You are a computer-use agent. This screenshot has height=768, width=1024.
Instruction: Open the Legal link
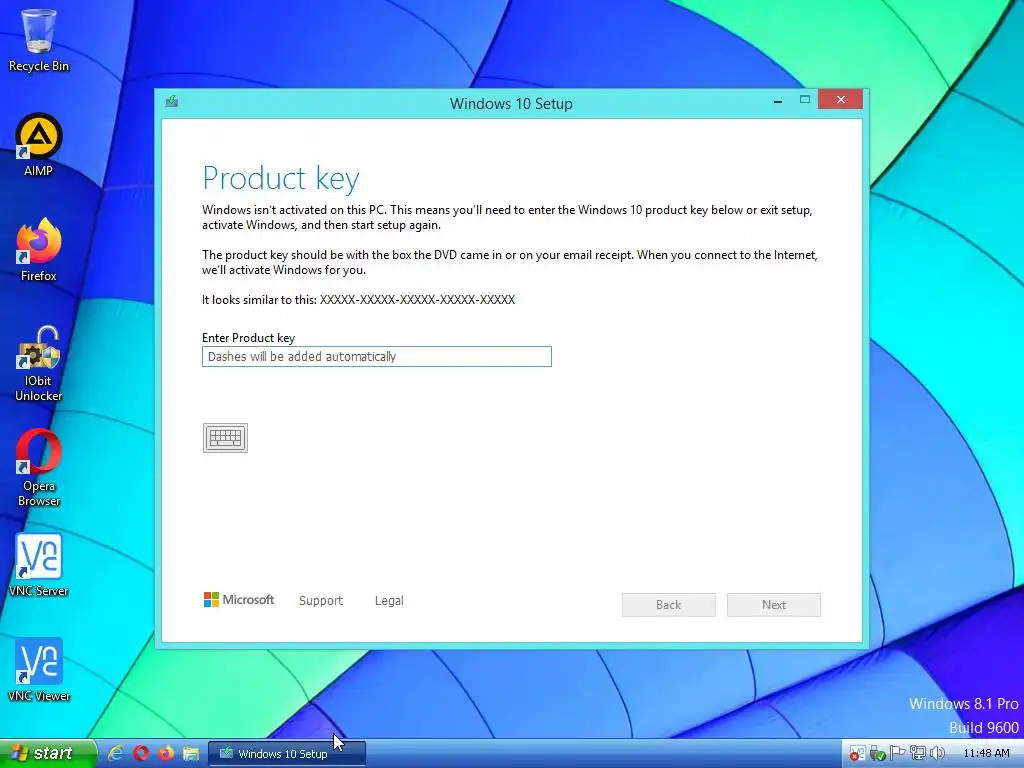pyautogui.click(x=389, y=601)
